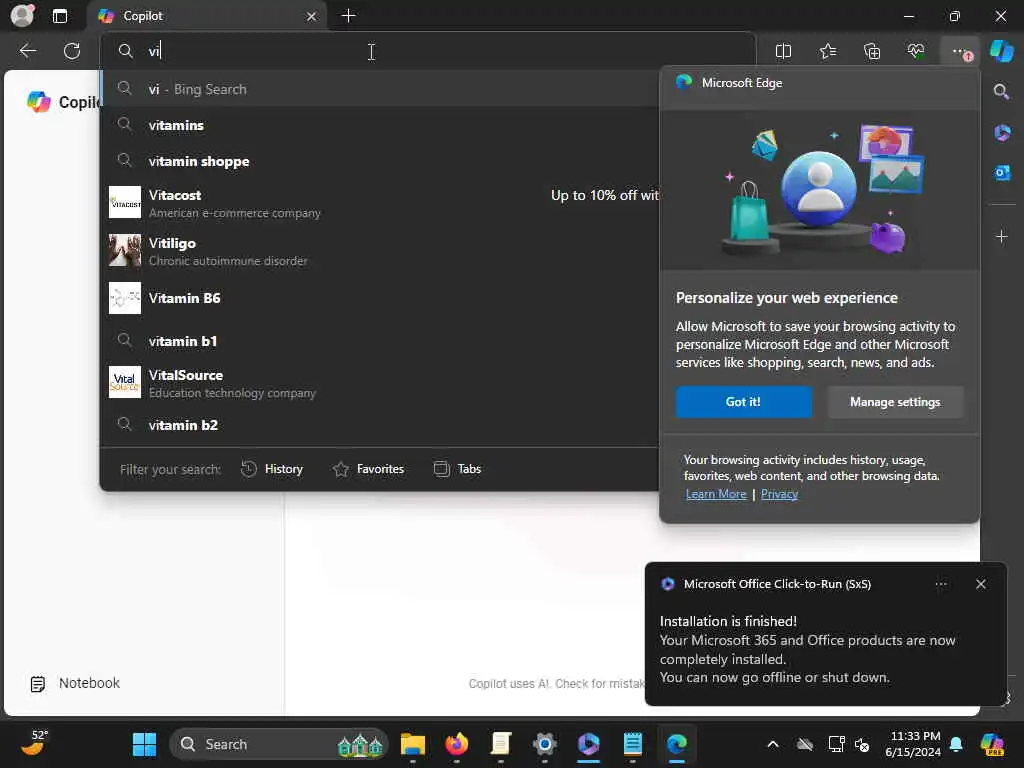Screen dimensions: 1024x768
Task: Select the Vitiligo suggestion
Action: click(x=379, y=251)
